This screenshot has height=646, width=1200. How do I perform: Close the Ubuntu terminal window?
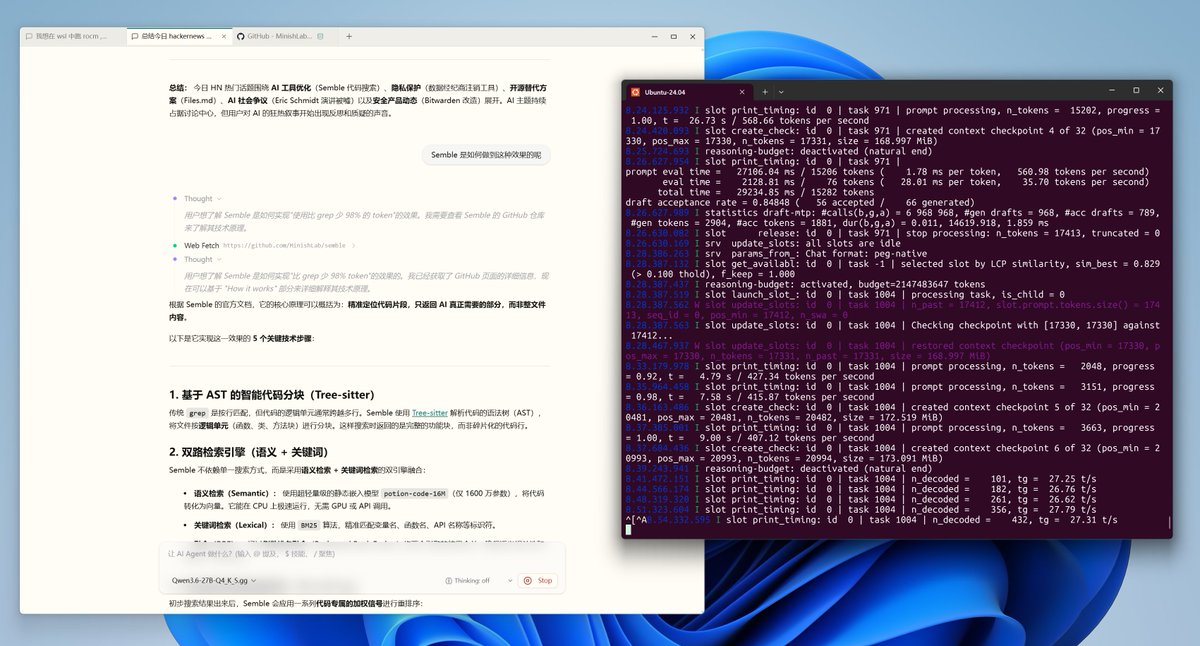coord(1162,90)
